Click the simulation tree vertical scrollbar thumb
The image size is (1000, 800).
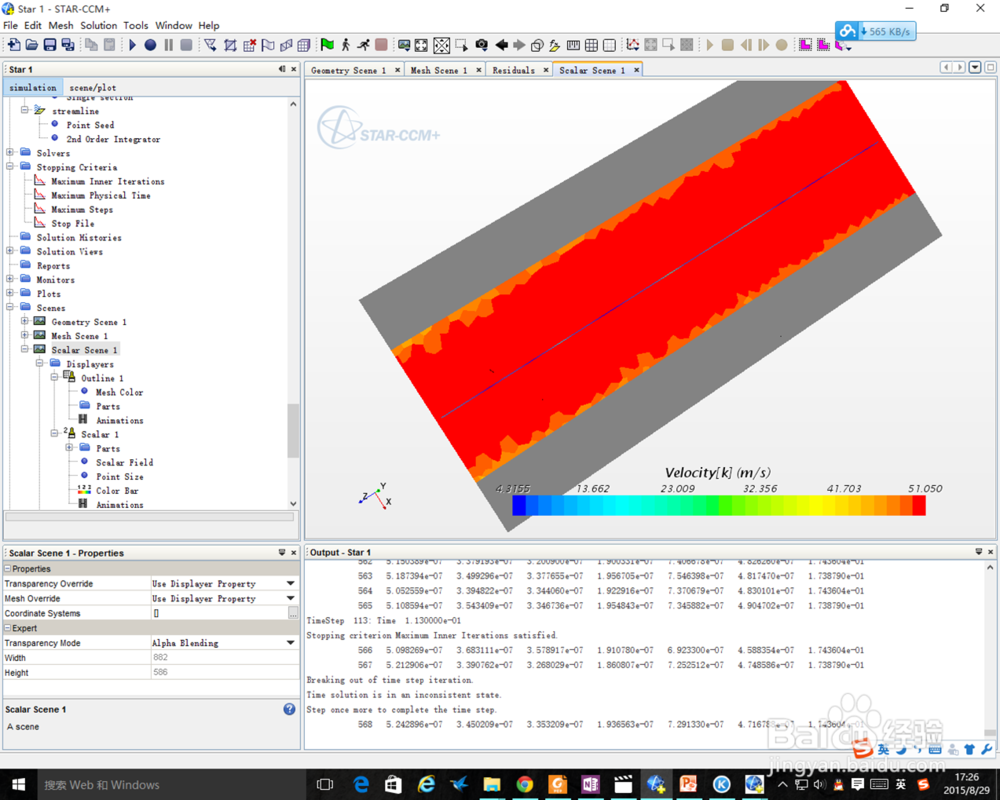pos(293,431)
